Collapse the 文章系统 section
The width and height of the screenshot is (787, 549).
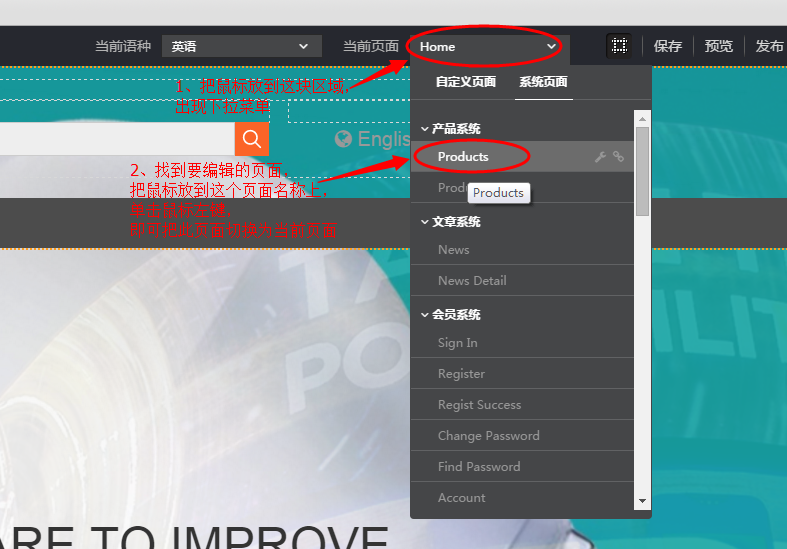click(x=451, y=222)
